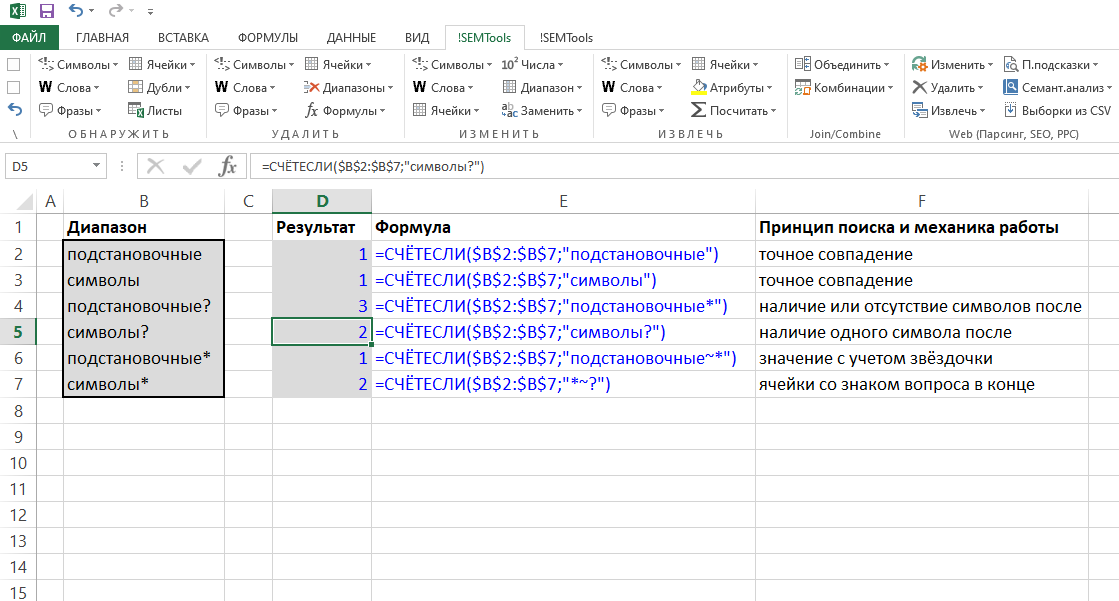Switch to the ФОРМУЛЫ tab
1119x601 pixels.
coord(268,38)
